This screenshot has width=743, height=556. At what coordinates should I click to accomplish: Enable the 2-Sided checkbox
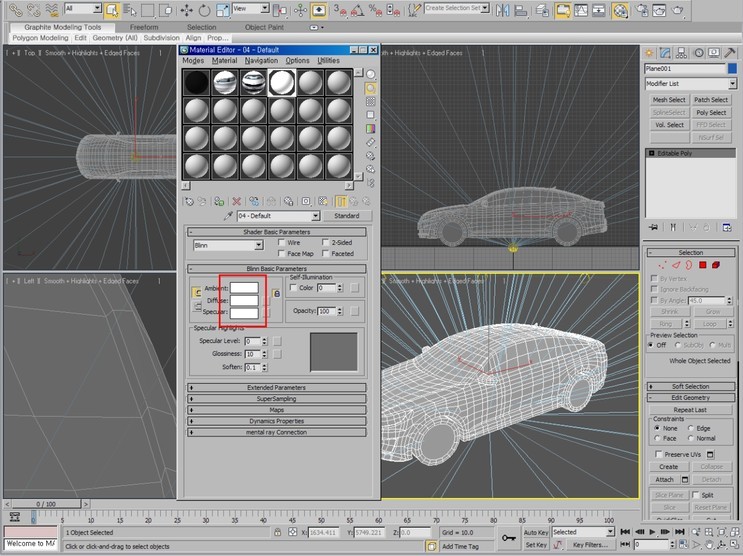(x=326, y=242)
